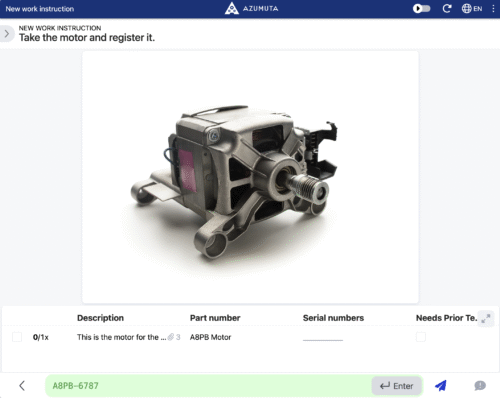Click the Part number column header
The width and height of the screenshot is (500, 398).
coord(215,318)
